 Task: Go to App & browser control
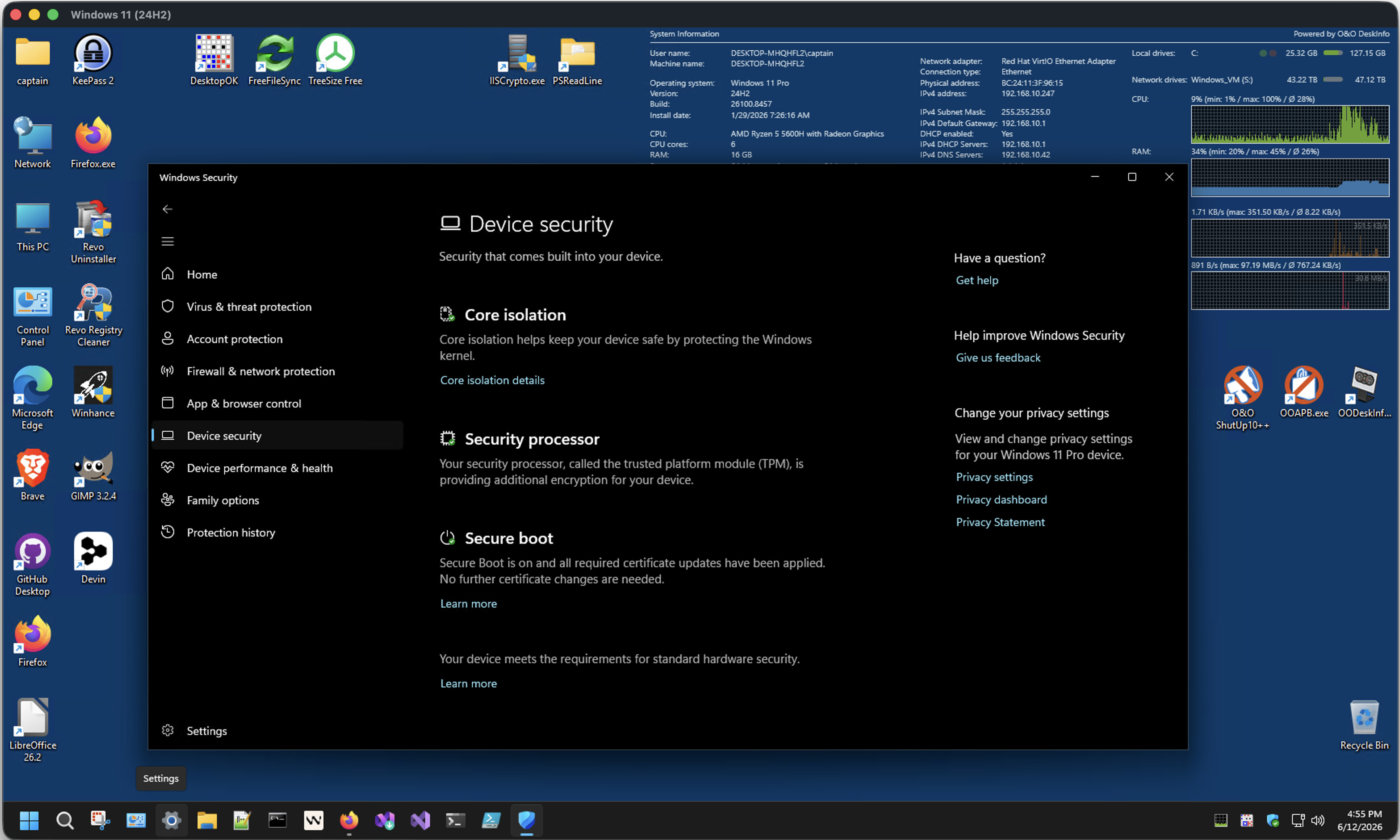pos(277,403)
